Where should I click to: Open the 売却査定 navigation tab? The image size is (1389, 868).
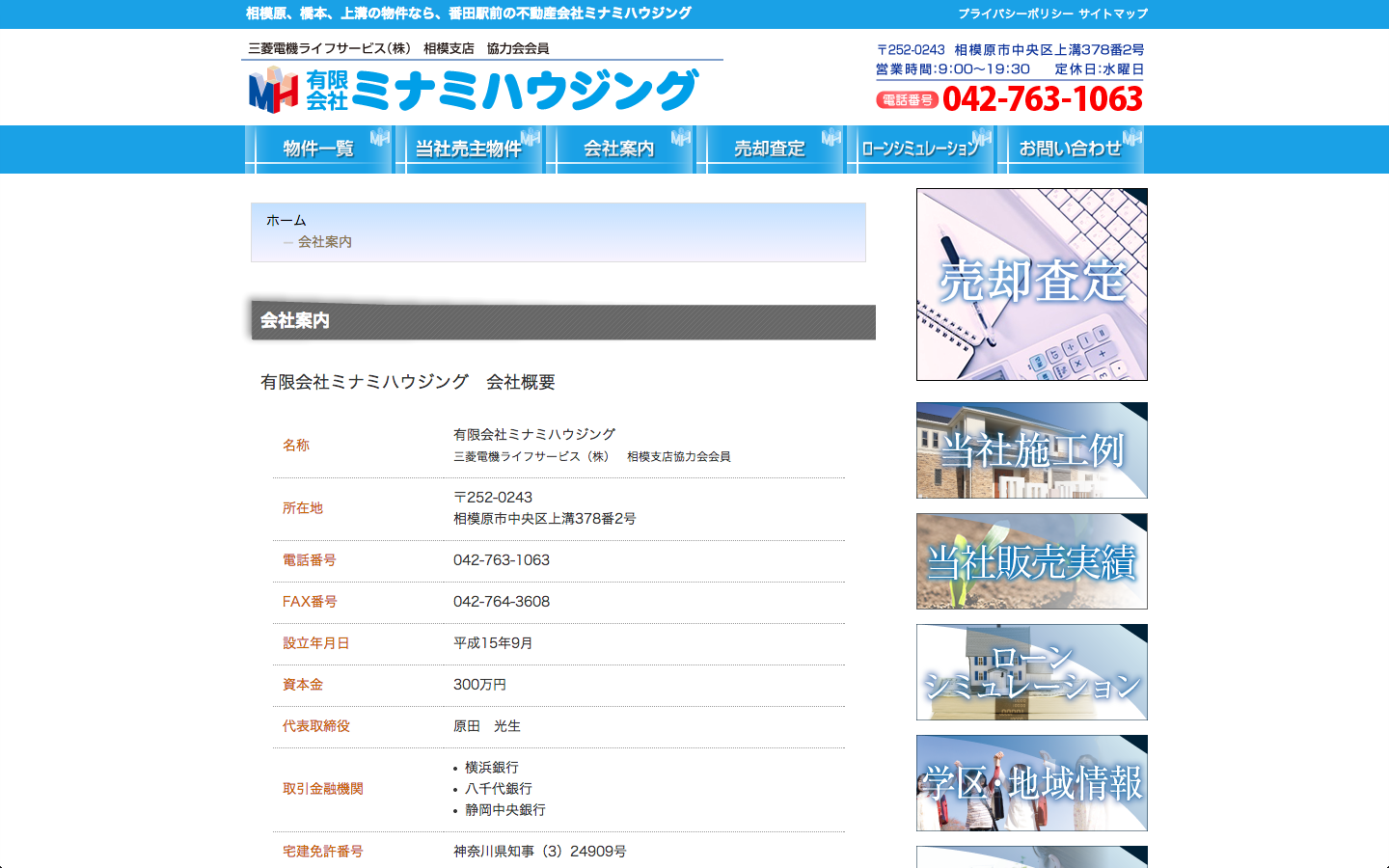771,149
